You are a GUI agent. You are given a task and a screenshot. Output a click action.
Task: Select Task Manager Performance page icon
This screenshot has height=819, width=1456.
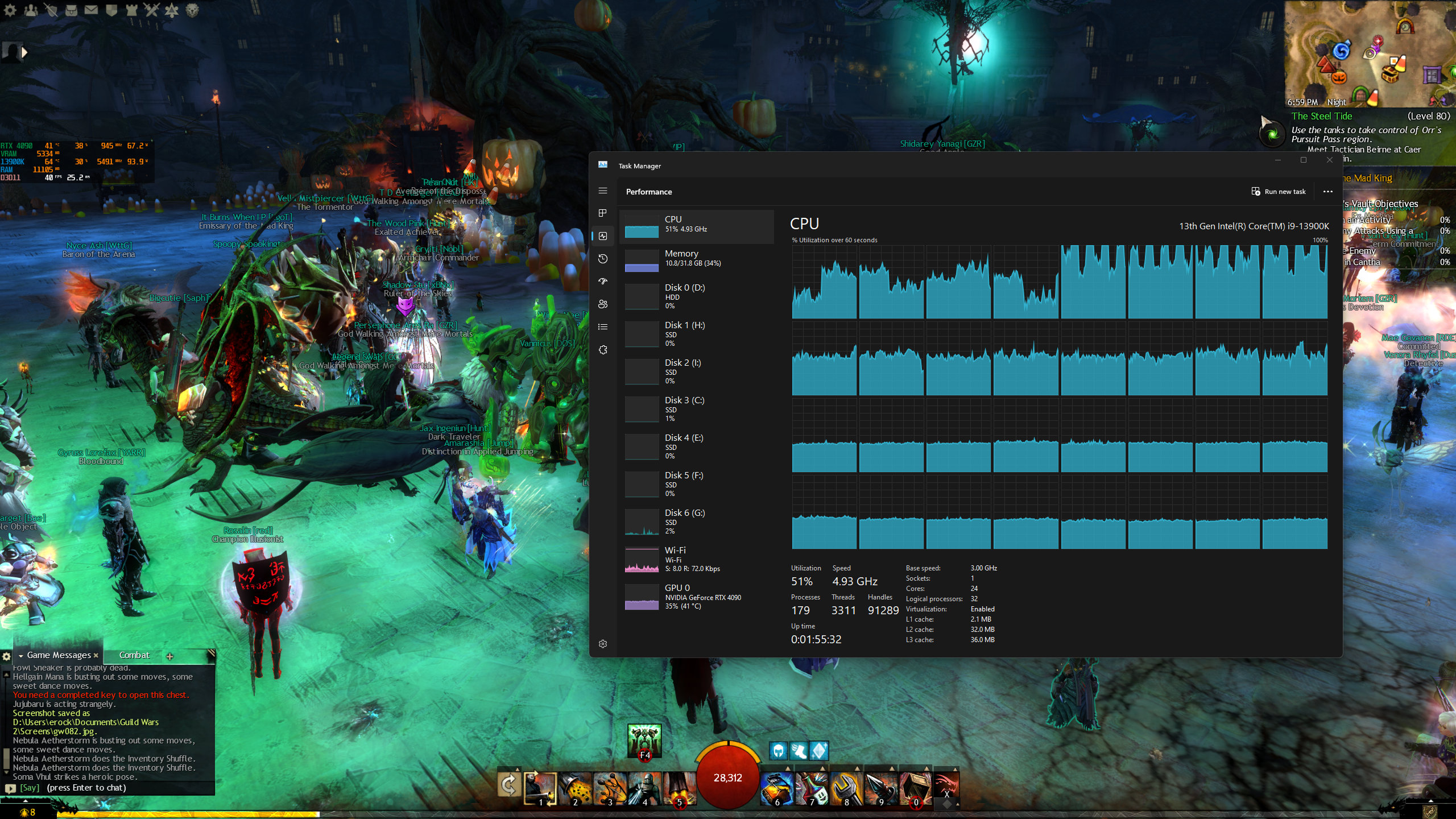click(x=603, y=235)
